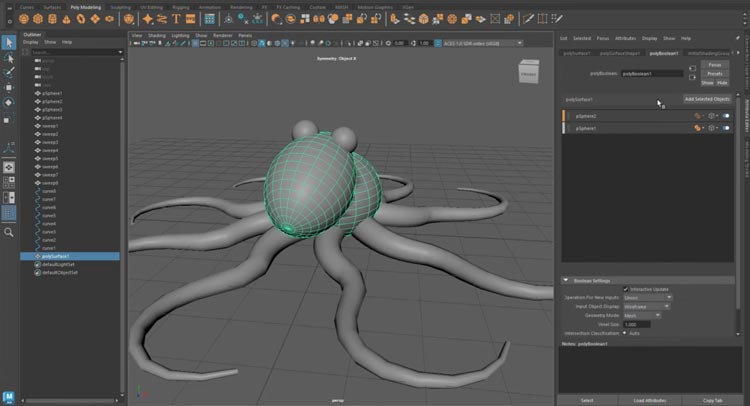This screenshot has width=750, height=406.
Task: Click the Maya logo icon at bottom left
Action: [9, 396]
